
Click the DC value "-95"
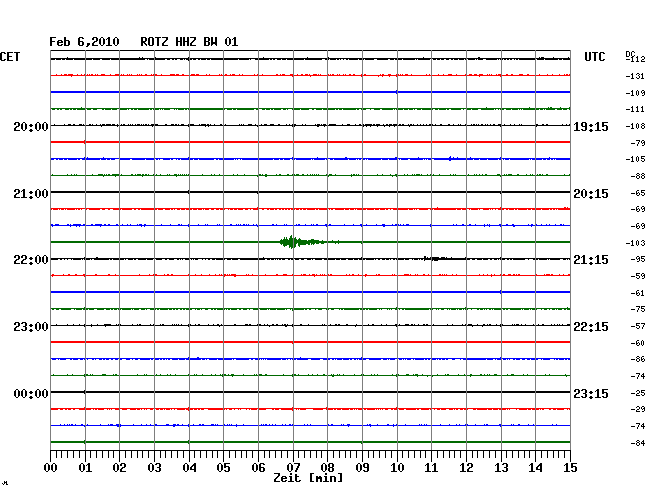tap(638, 259)
